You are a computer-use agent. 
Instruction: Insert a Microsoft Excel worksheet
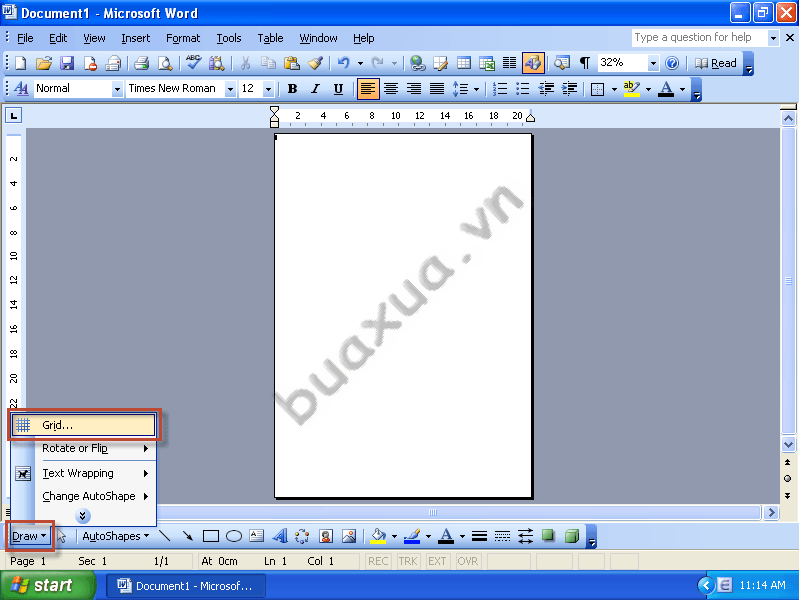[x=487, y=63]
